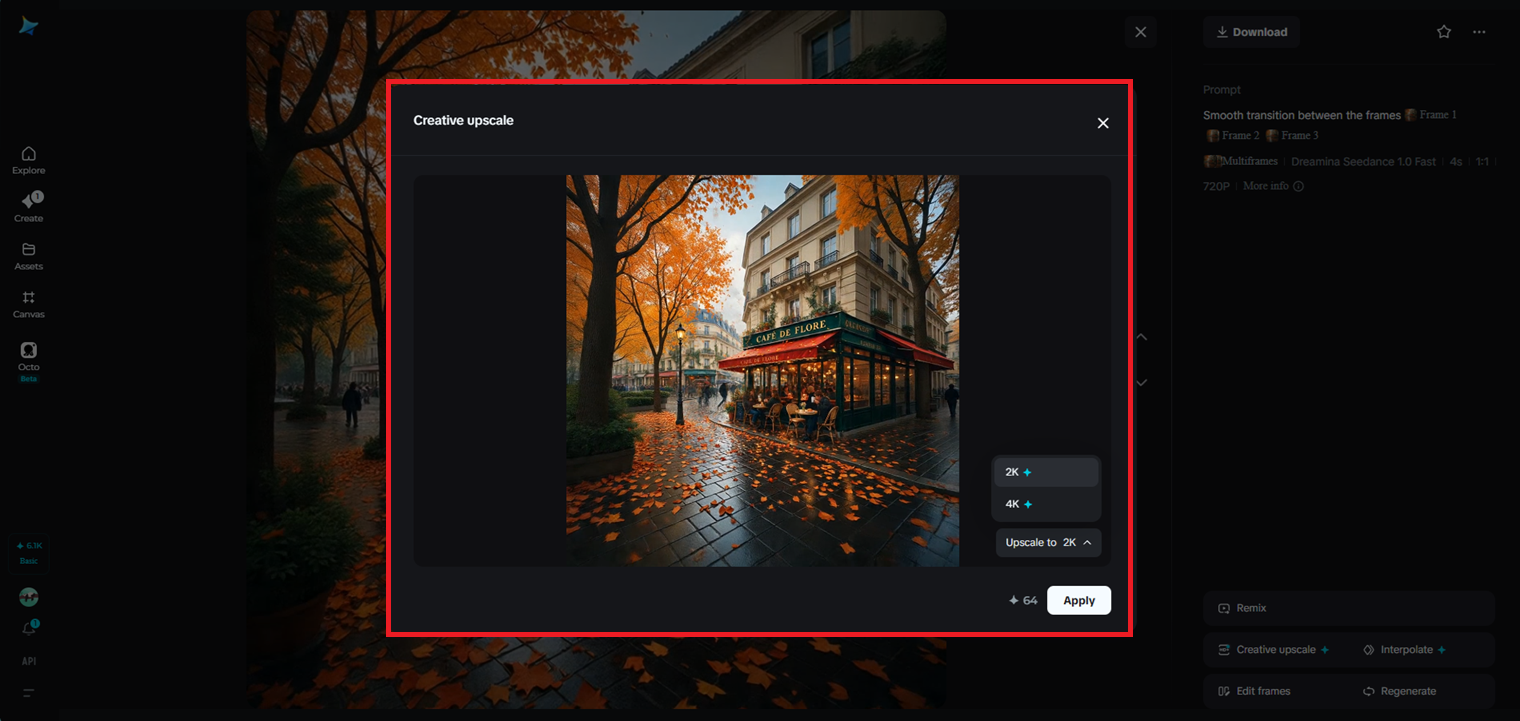Click the Interpolate button
Image resolution: width=1520 pixels, height=721 pixels.
click(1405, 650)
